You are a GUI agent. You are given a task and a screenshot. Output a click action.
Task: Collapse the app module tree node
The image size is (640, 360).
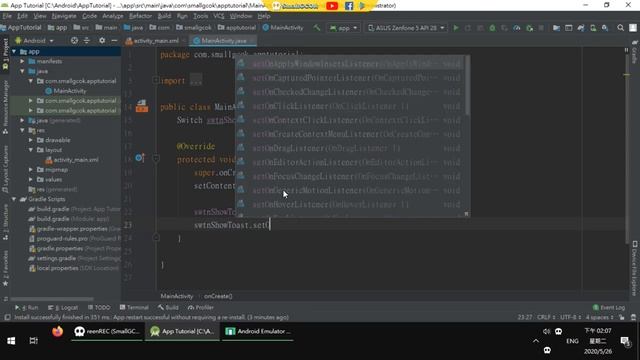pos(14,51)
